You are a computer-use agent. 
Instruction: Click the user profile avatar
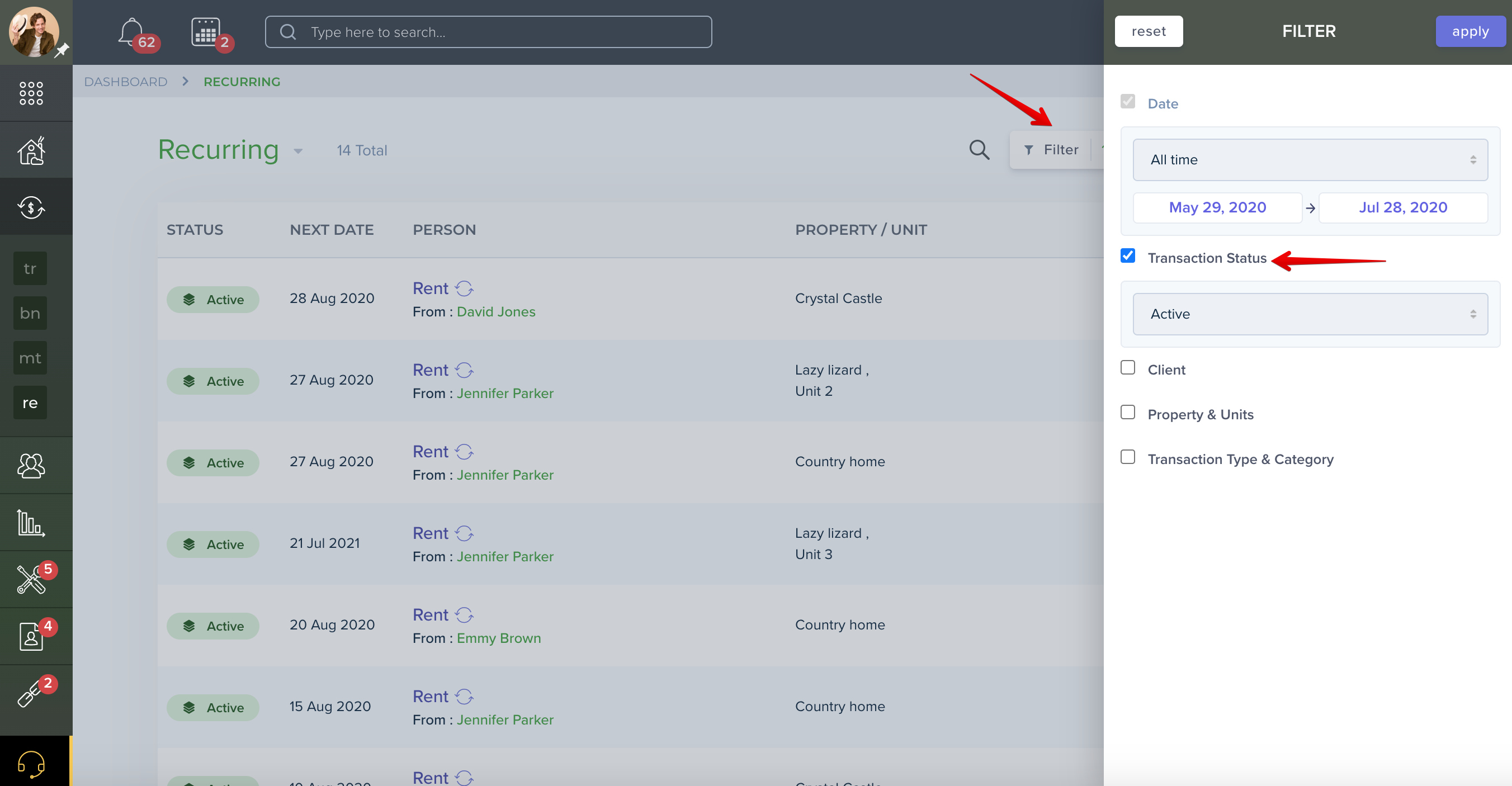34,32
